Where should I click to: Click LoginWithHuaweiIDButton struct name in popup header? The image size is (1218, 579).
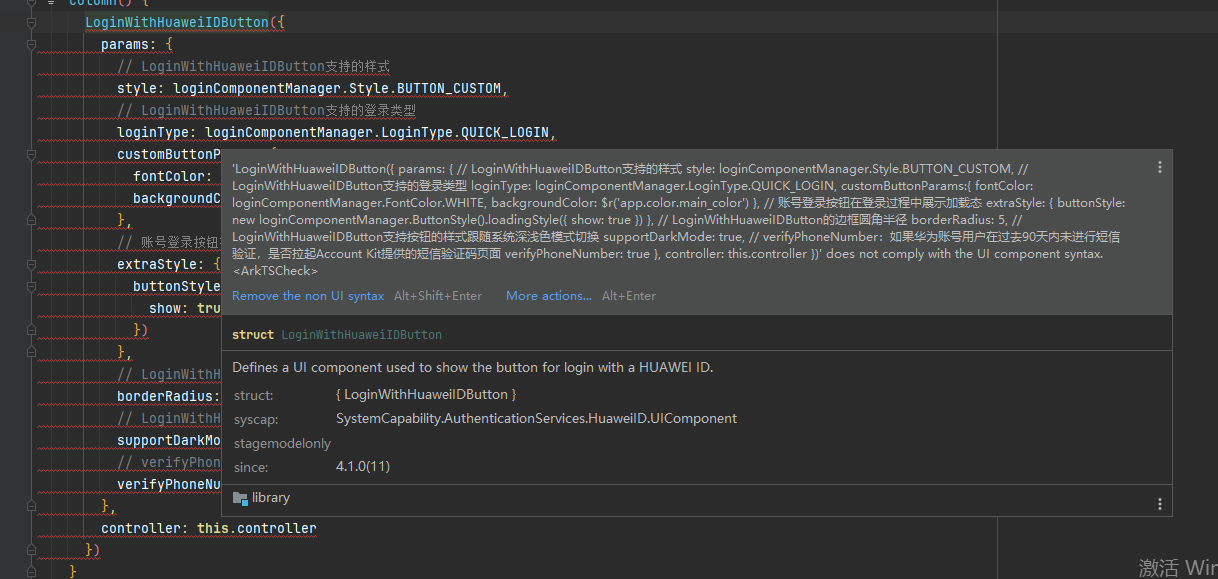[x=361, y=334]
